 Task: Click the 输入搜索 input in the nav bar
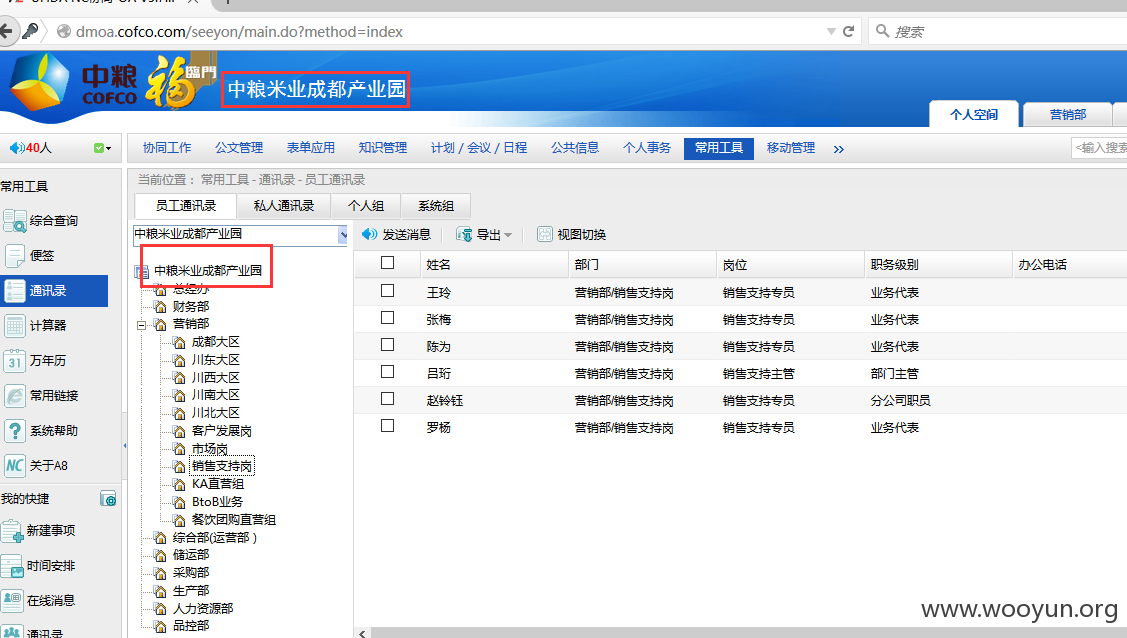pos(1099,148)
